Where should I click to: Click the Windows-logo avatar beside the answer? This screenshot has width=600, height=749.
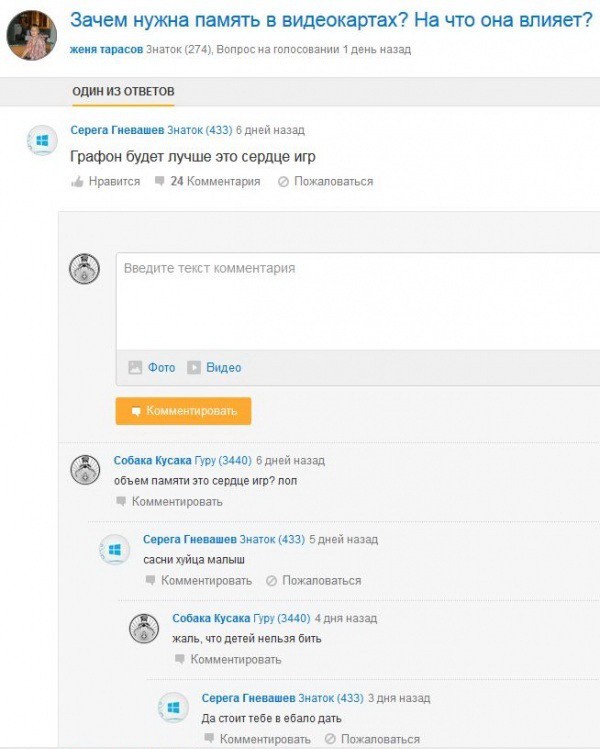[43, 143]
